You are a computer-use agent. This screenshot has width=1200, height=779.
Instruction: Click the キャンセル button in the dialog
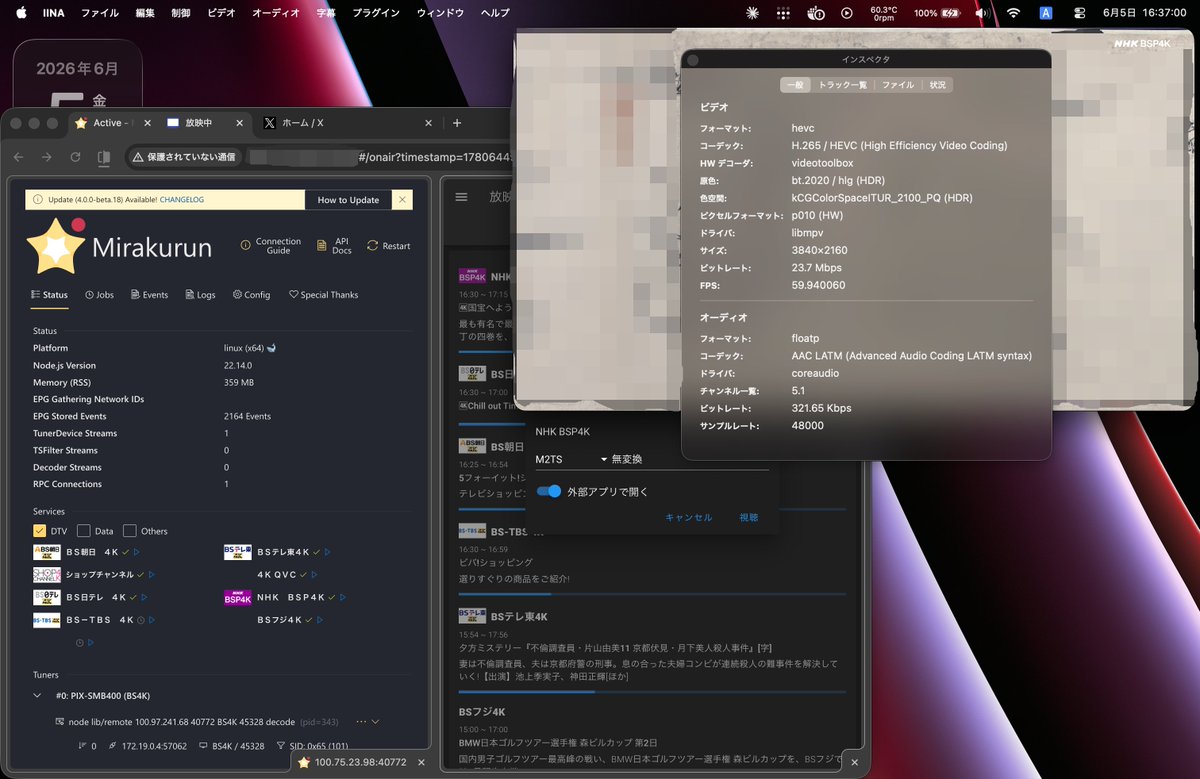point(688,518)
